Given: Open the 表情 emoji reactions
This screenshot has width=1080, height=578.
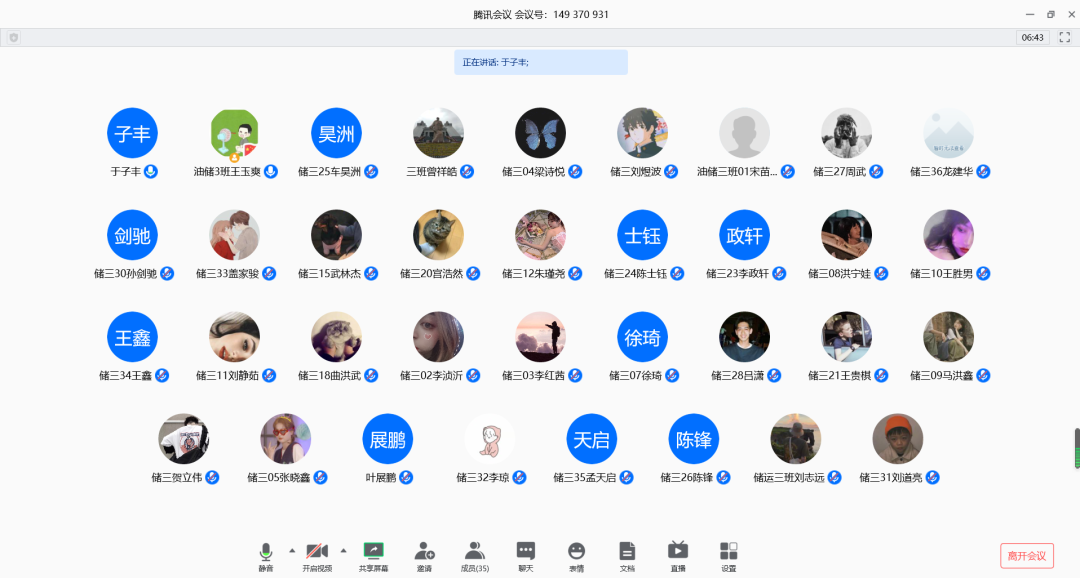Looking at the screenshot, I should 576,555.
